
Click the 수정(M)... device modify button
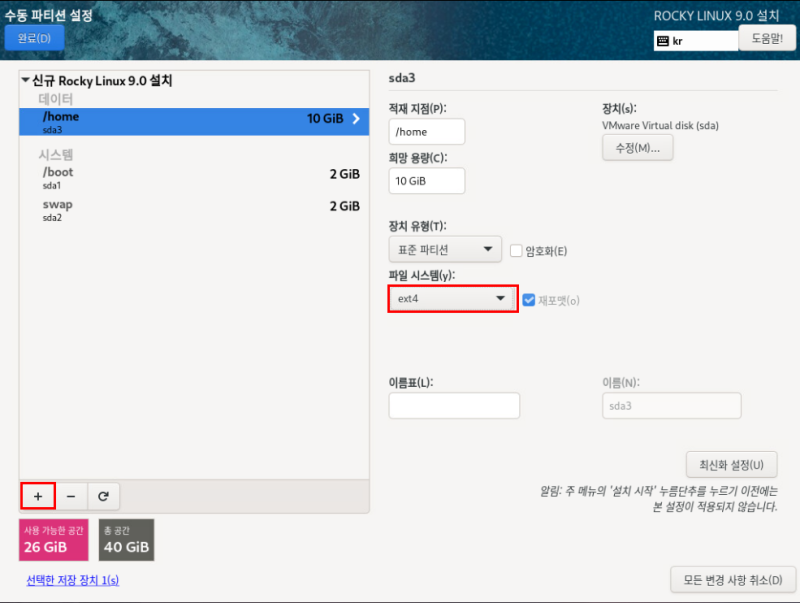(x=637, y=148)
